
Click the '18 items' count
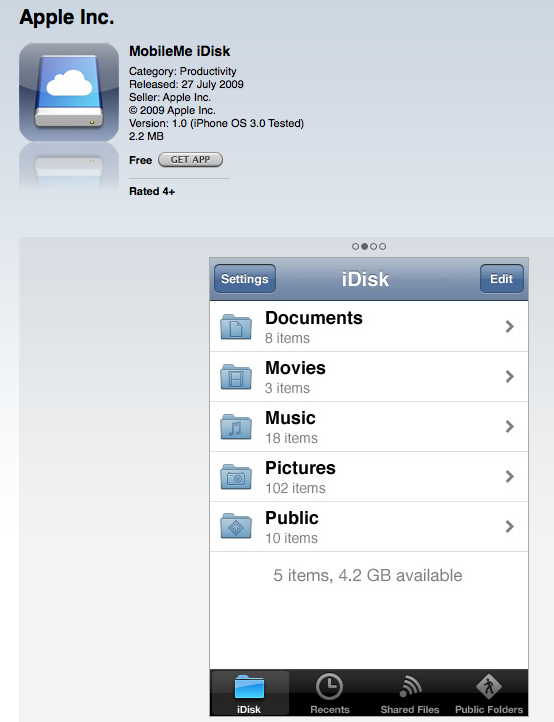(x=292, y=438)
